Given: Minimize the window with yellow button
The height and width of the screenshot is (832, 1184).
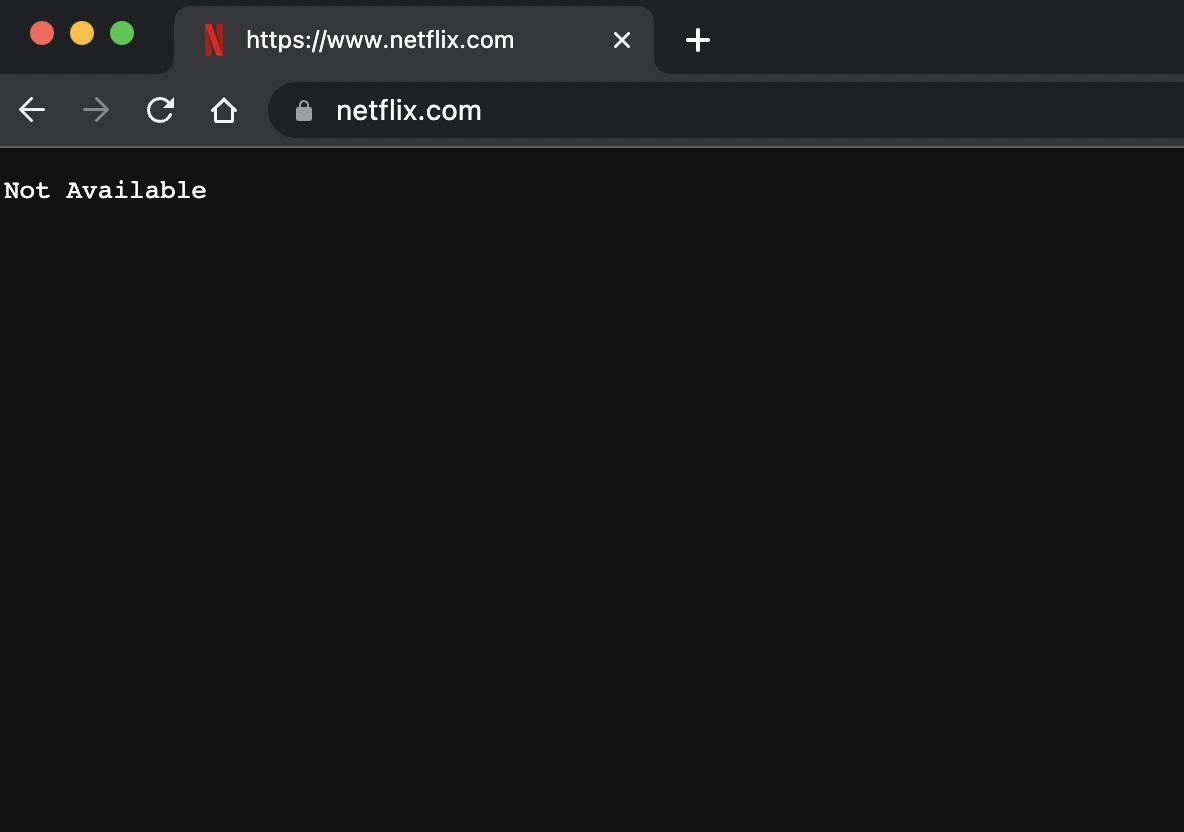Looking at the screenshot, I should [x=82, y=33].
